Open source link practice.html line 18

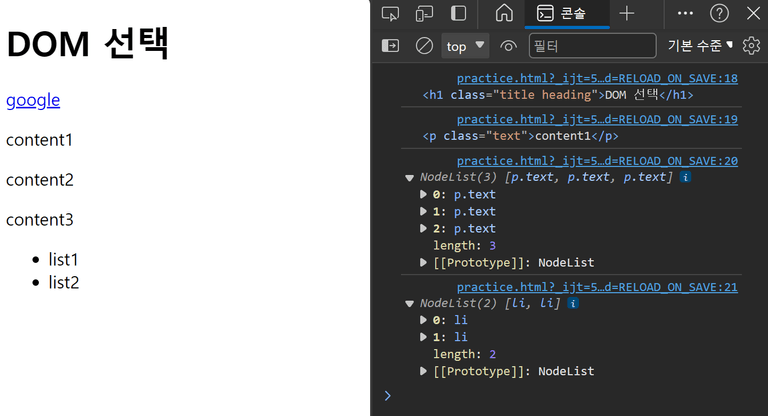(x=597, y=78)
